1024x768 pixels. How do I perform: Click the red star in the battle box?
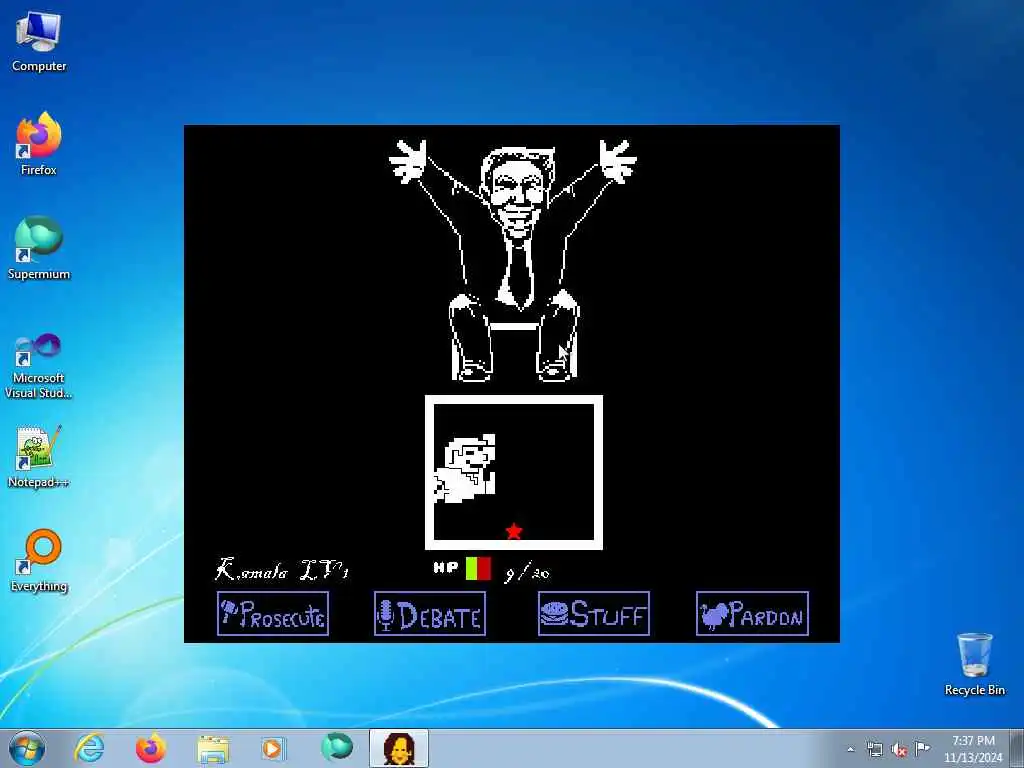point(514,531)
